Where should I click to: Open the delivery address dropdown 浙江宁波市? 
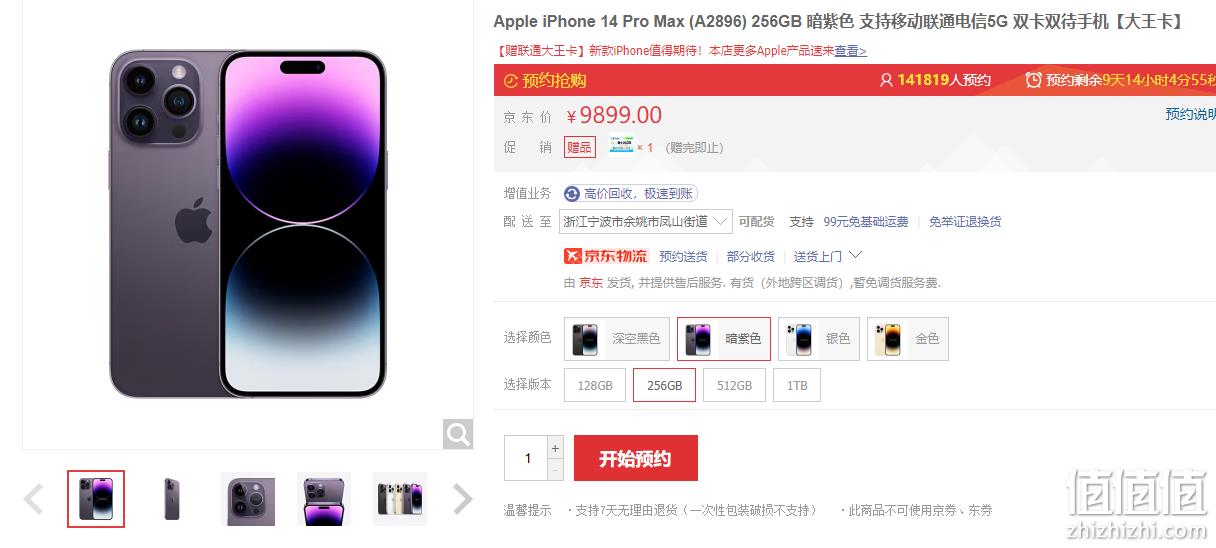click(646, 222)
